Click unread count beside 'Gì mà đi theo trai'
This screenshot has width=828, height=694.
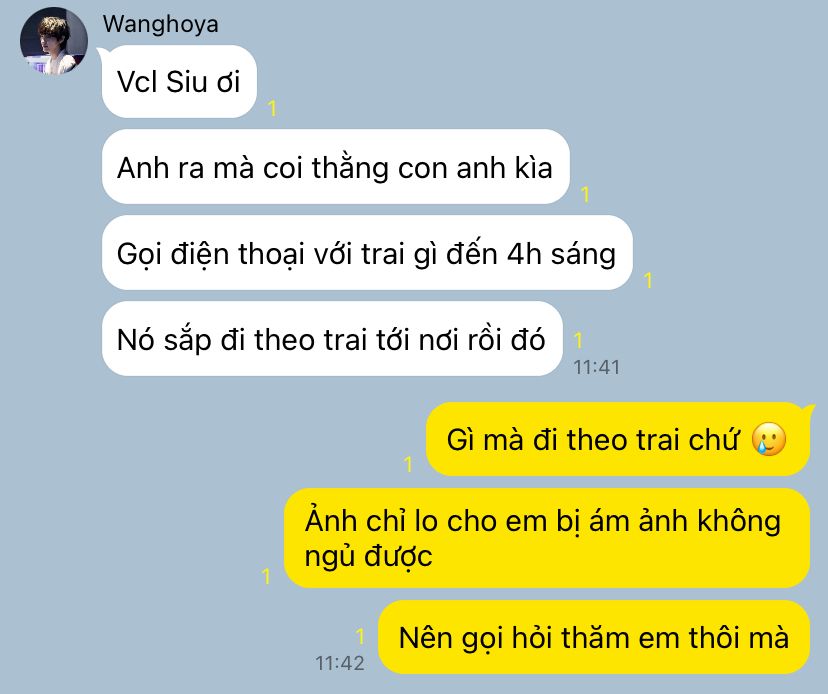pyautogui.click(x=408, y=465)
